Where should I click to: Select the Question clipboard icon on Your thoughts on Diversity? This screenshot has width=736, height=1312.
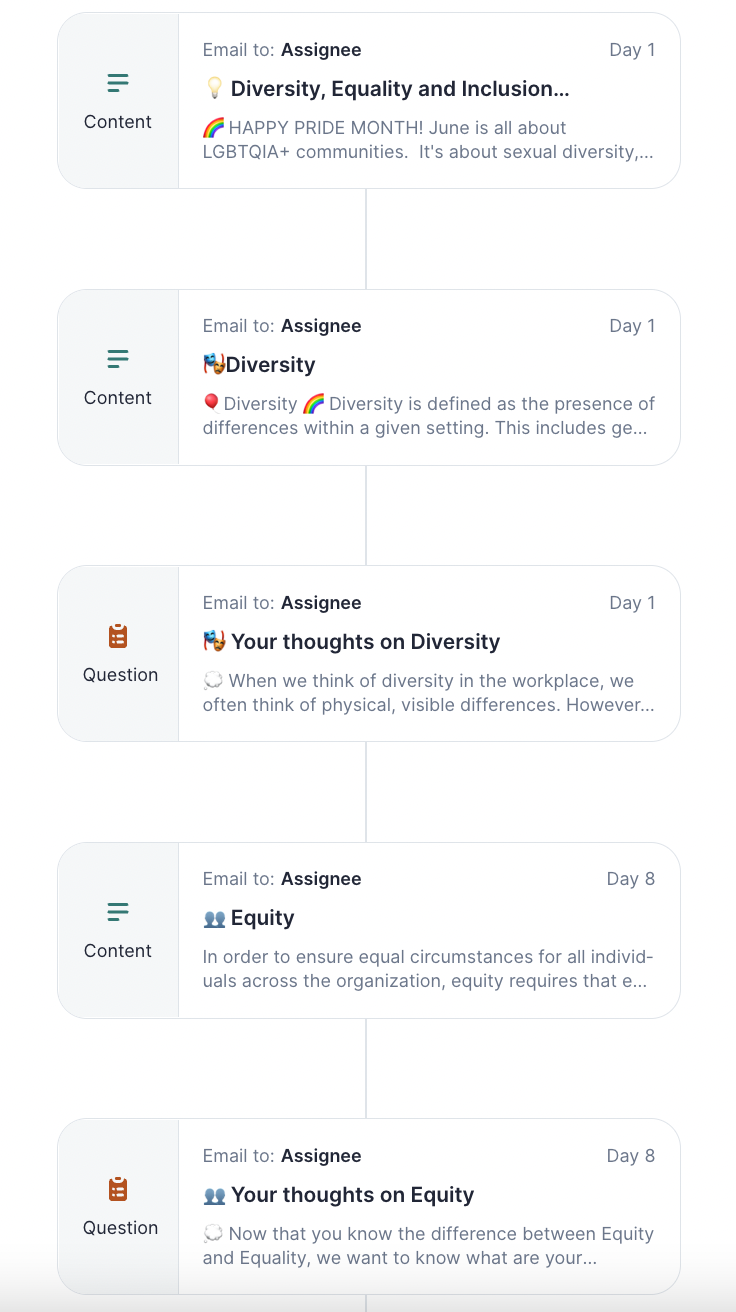(118, 635)
